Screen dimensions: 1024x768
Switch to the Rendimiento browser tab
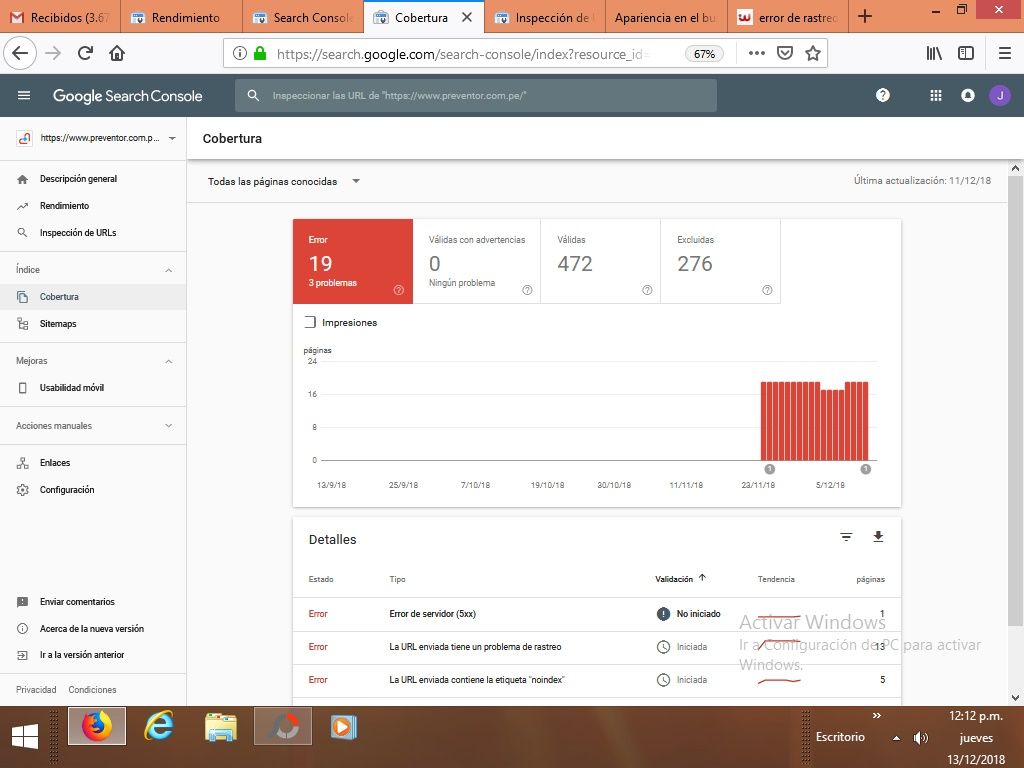182,17
